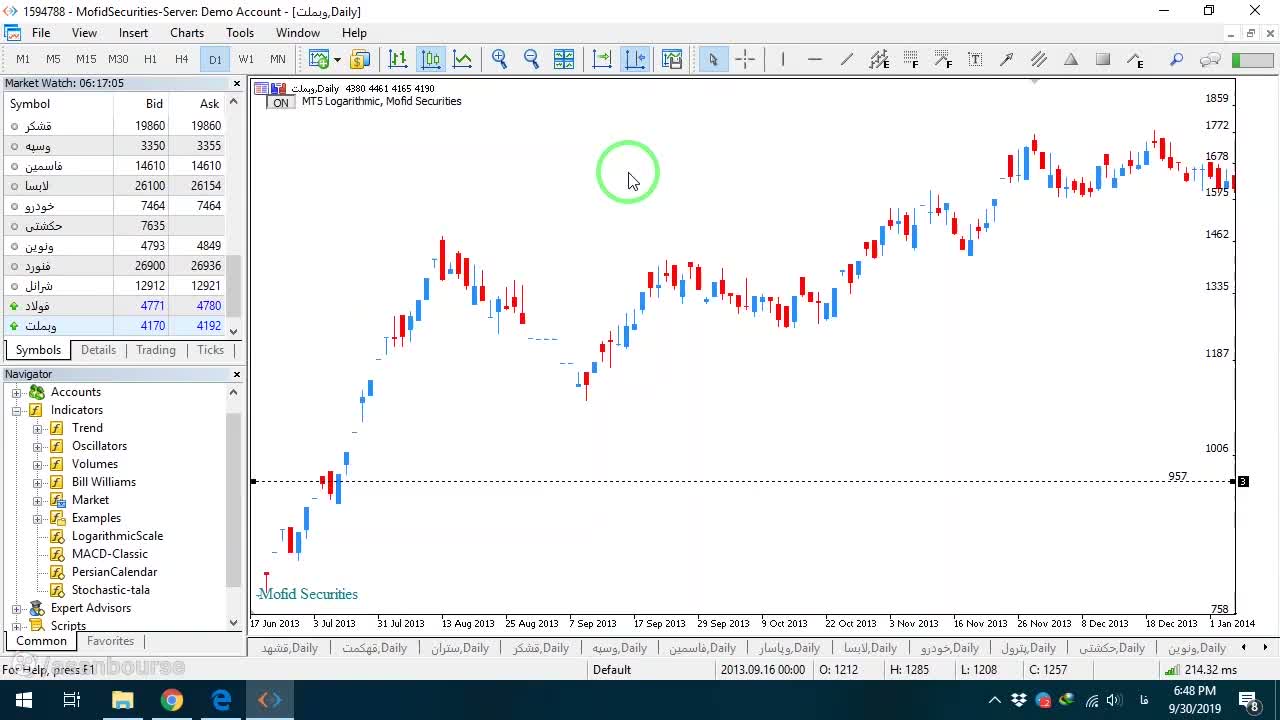
Task: Open the new chart toolbar button
Action: pyautogui.click(x=319, y=59)
